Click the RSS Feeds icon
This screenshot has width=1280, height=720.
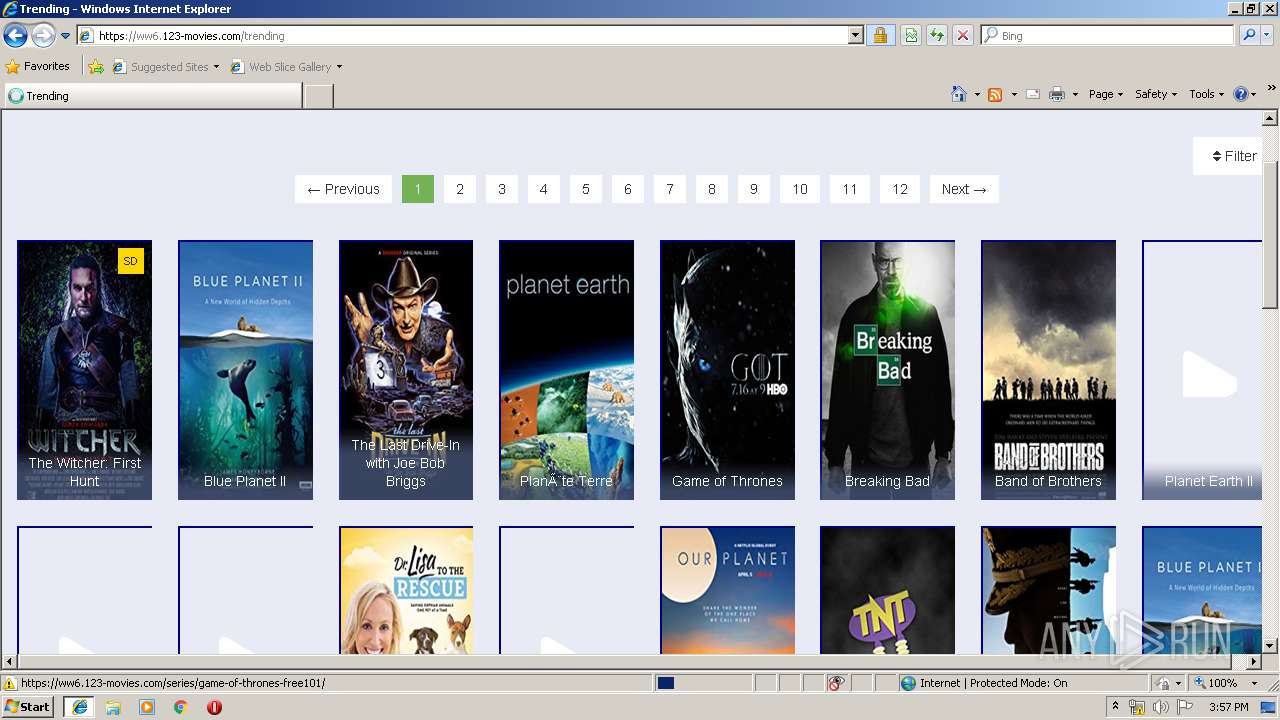tap(995, 94)
